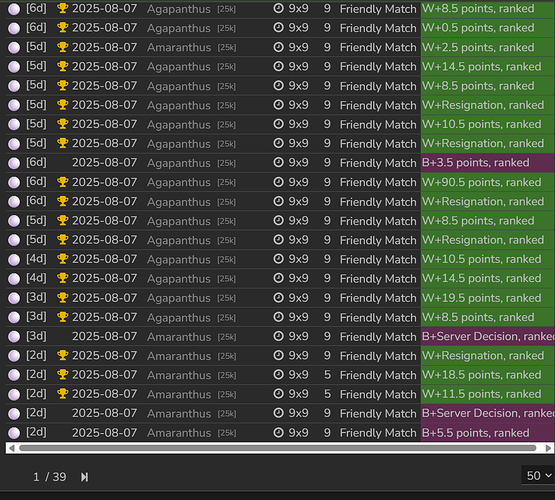Open opponent Agapanthus in the B+3.5 points row
The image size is (555, 500).
179,163
